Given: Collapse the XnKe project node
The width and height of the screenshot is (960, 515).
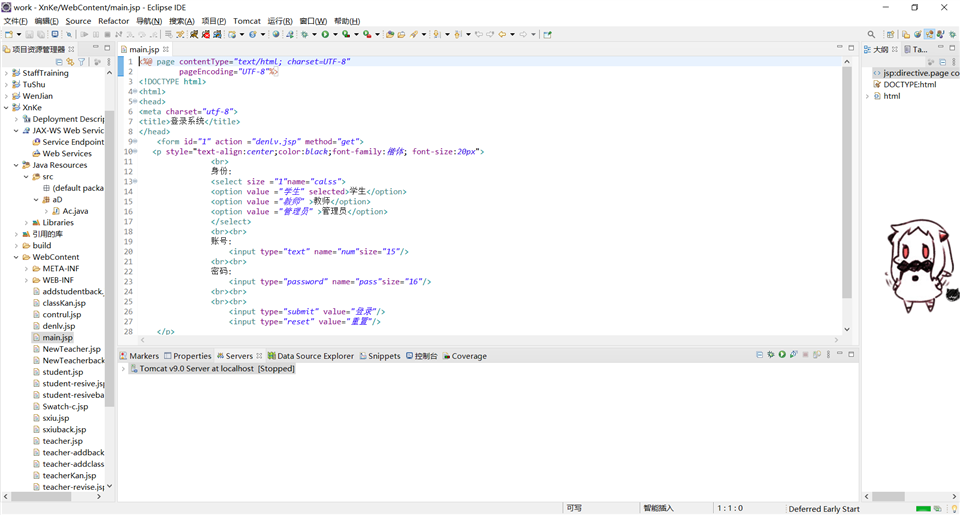Looking at the screenshot, I should click(6, 107).
